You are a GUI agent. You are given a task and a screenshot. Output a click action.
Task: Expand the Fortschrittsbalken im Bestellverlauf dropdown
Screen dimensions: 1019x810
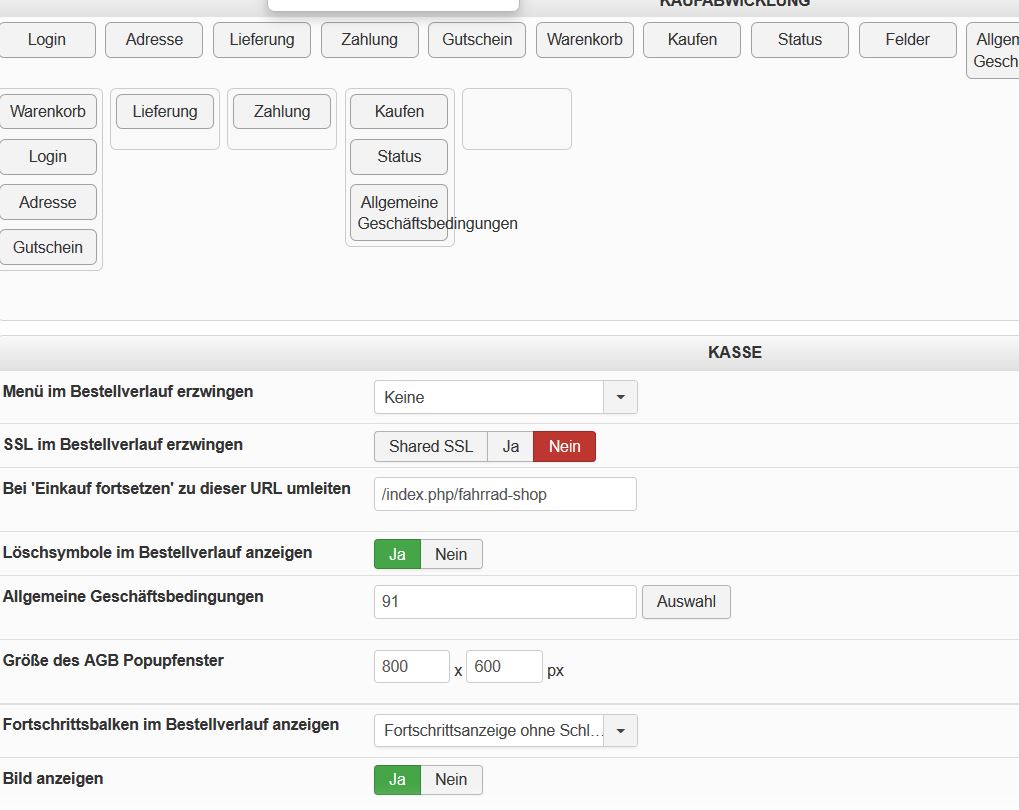[505, 731]
